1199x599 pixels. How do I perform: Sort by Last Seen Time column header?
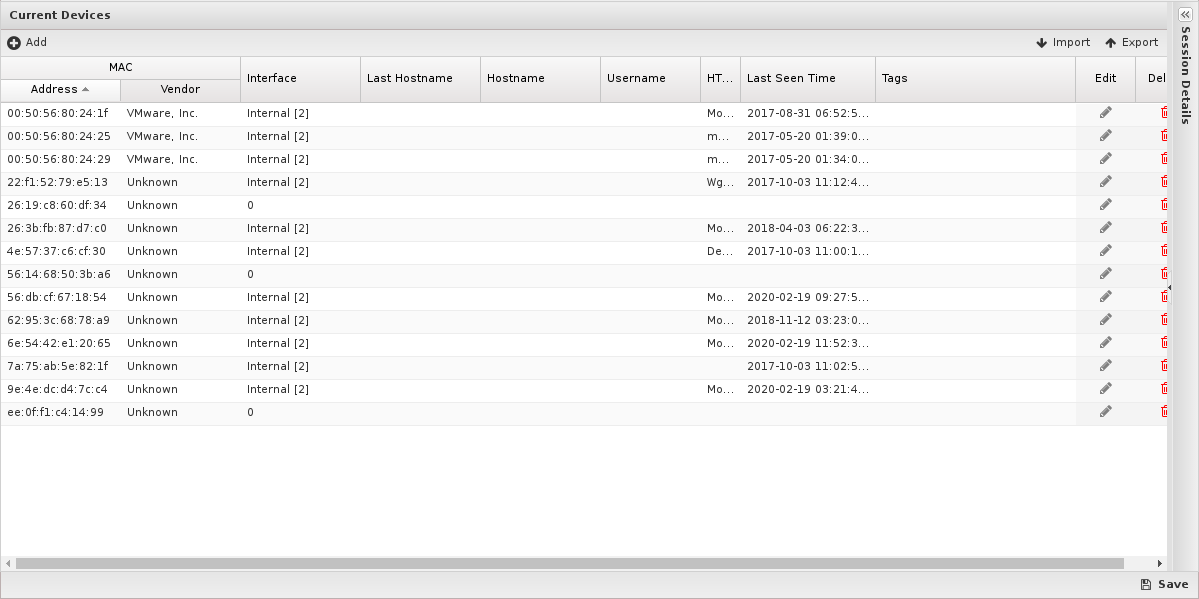[808, 79]
